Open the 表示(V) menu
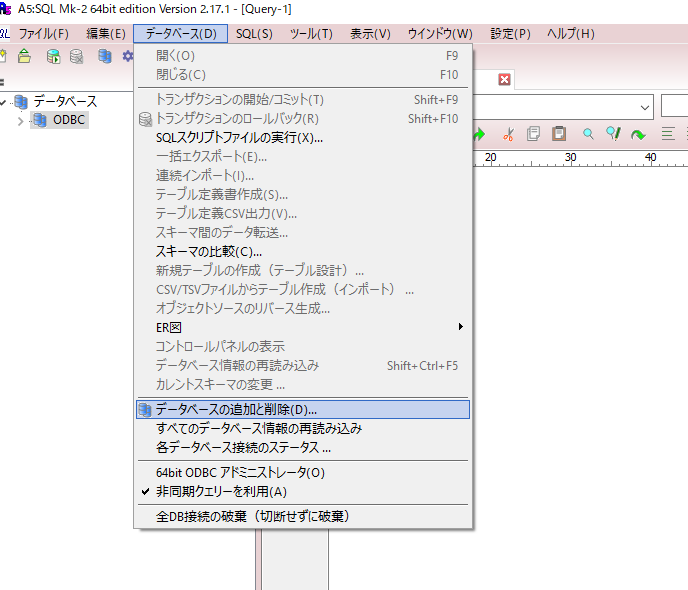 (x=370, y=34)
